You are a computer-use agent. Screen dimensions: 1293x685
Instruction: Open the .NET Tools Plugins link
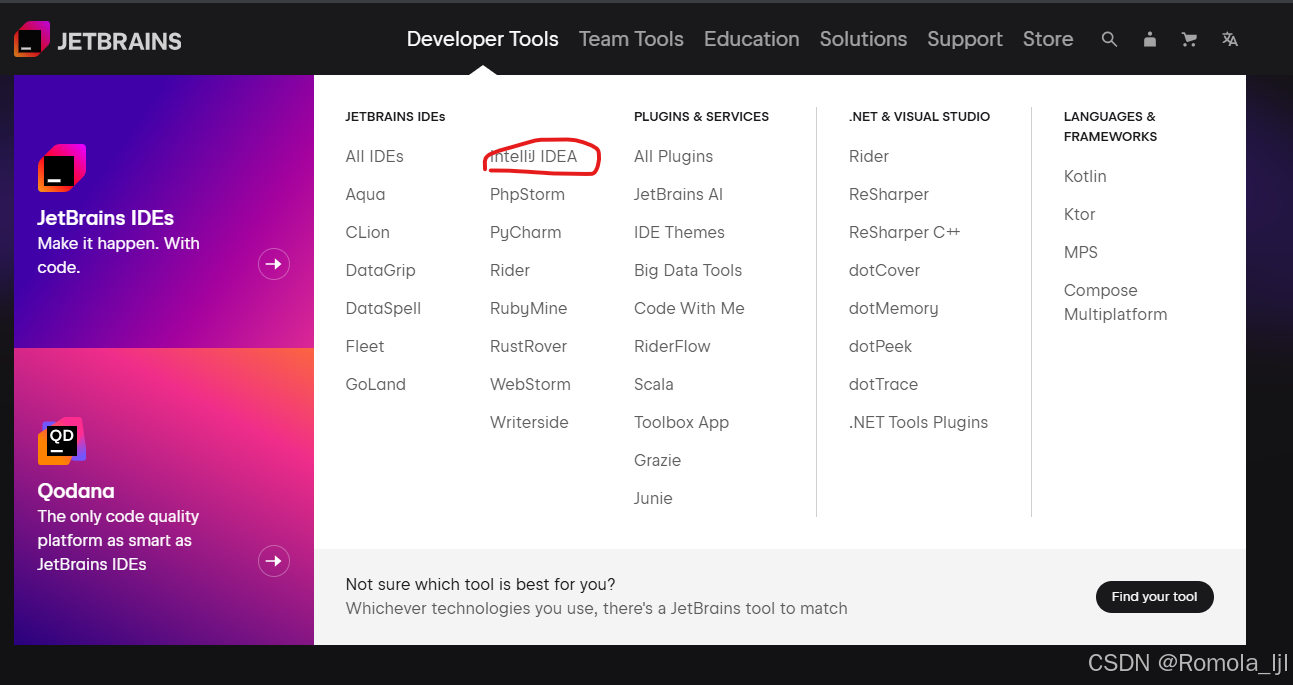tap(919, 422)
